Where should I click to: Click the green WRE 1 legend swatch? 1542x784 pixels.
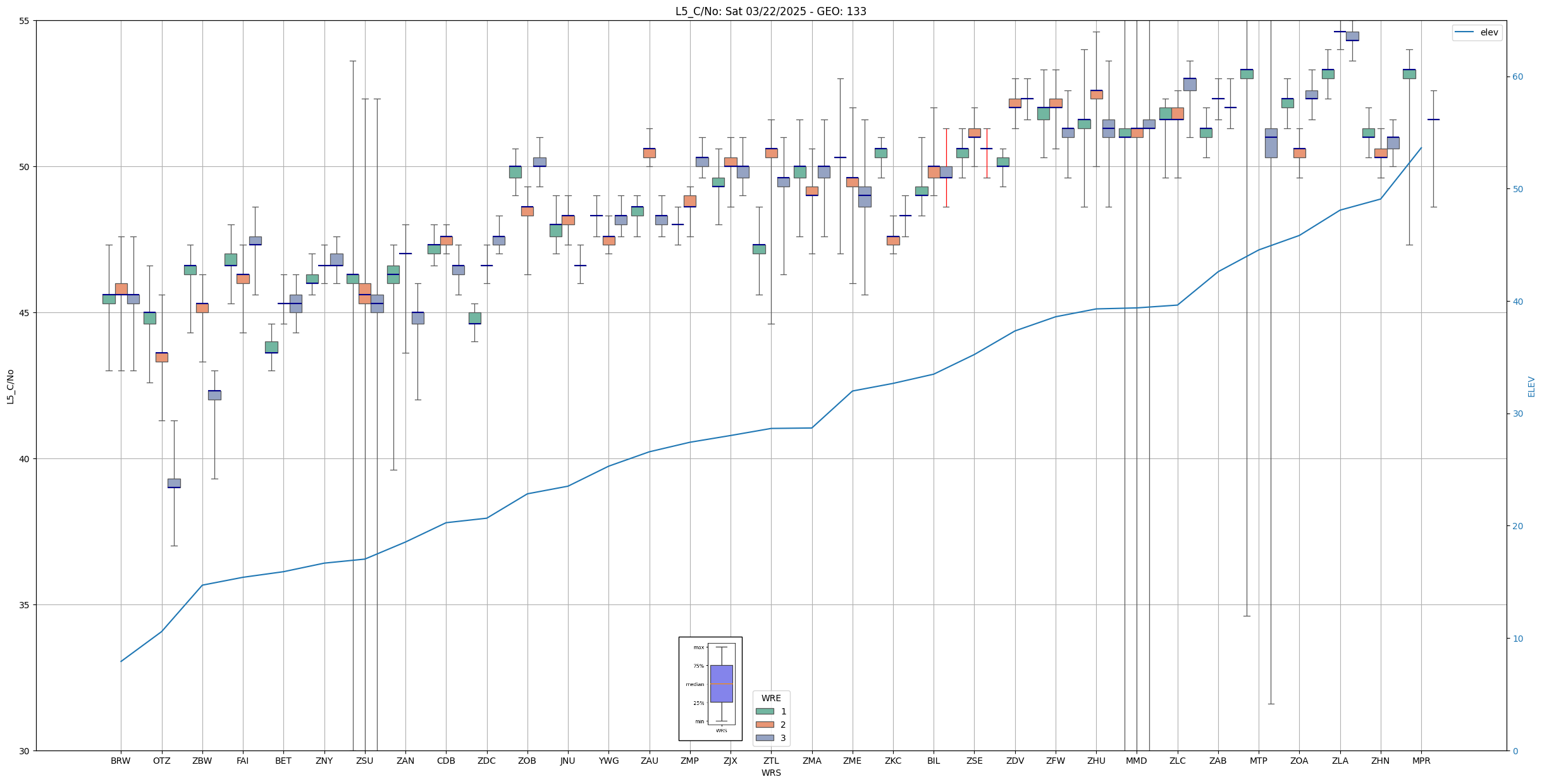(x=764, y=711)
